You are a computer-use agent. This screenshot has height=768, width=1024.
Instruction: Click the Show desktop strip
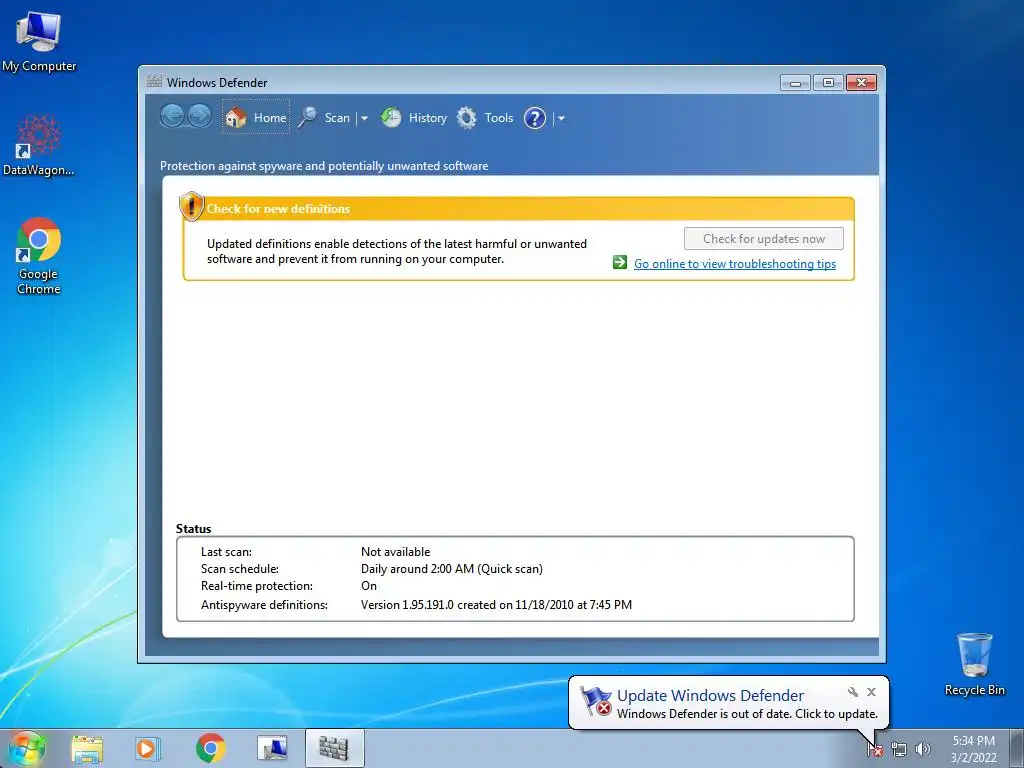(1017, 748)
